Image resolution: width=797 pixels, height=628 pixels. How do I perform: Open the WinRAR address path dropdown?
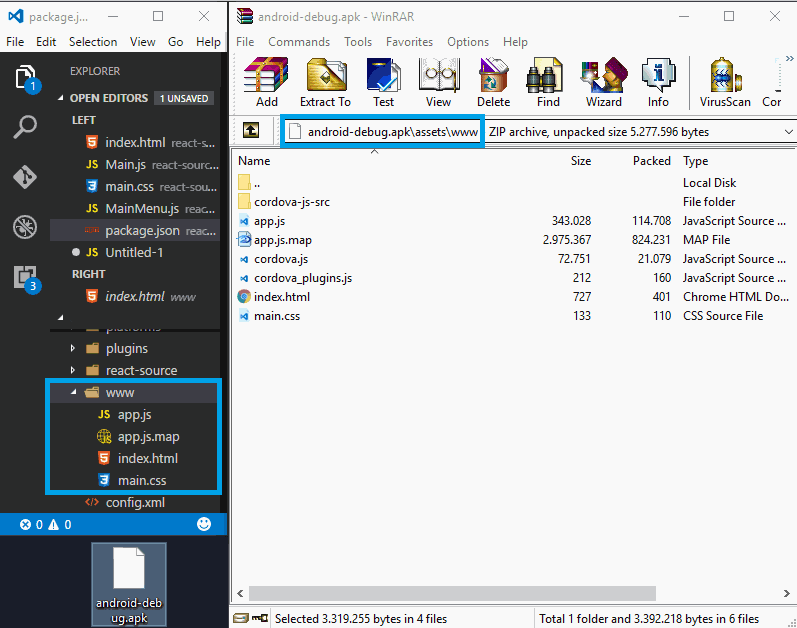pyautogui.click(x=788, y=132)
